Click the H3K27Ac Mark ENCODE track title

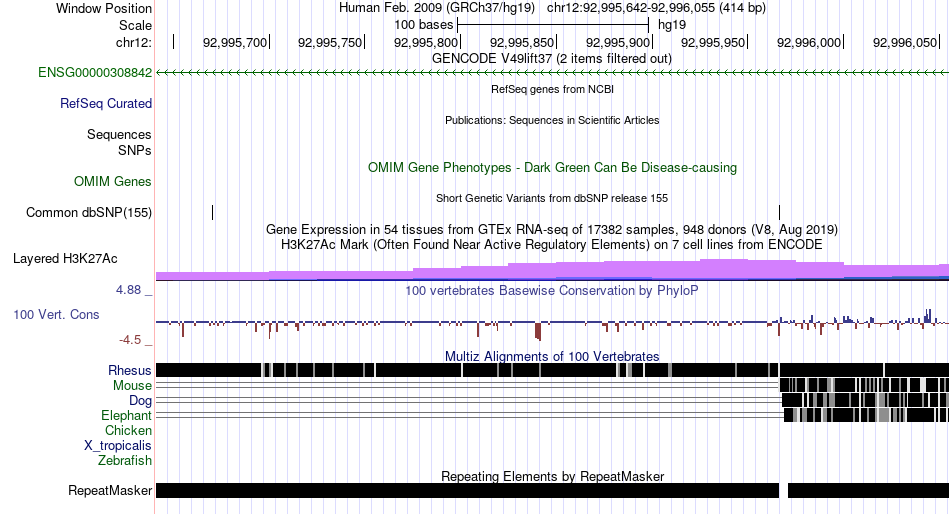click(552, 245)
